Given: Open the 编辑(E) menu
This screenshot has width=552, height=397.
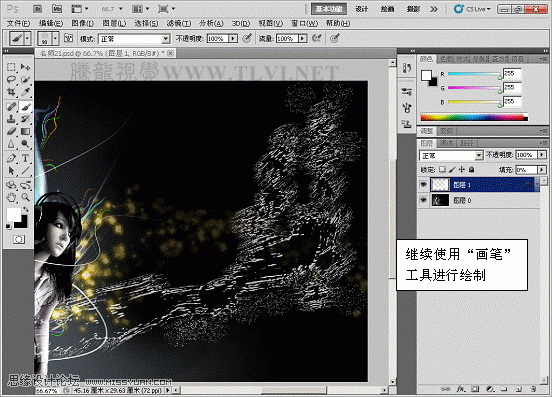Looking at the screenshot, I should point(51,23).
